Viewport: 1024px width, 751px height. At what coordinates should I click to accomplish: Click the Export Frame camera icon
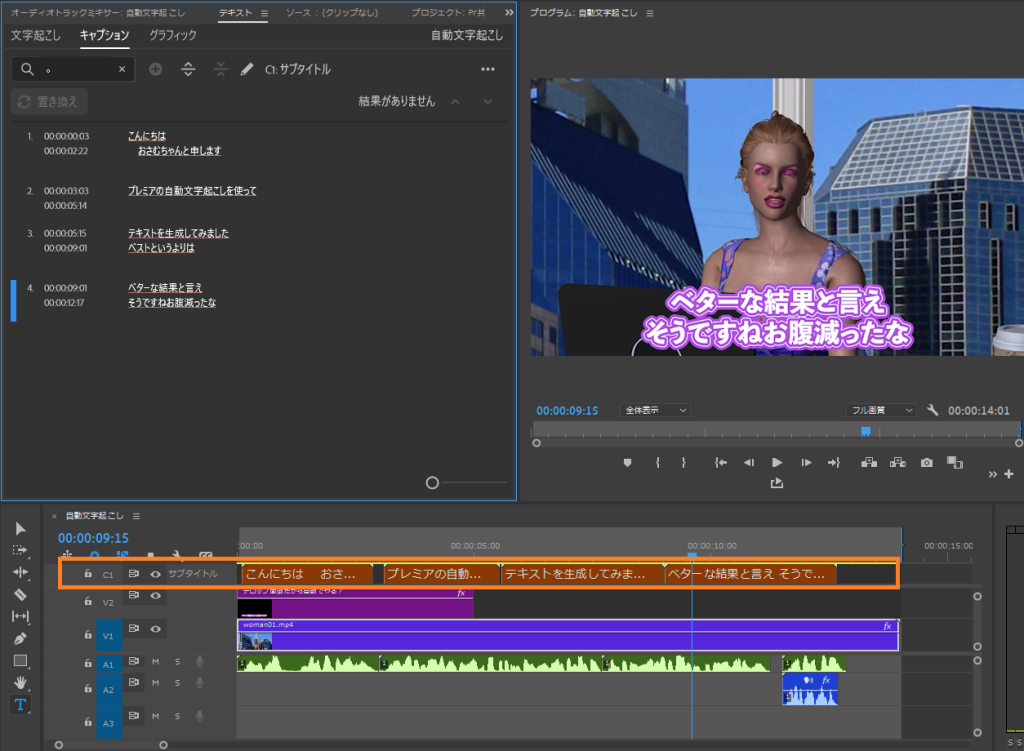[x=927, y=462]
